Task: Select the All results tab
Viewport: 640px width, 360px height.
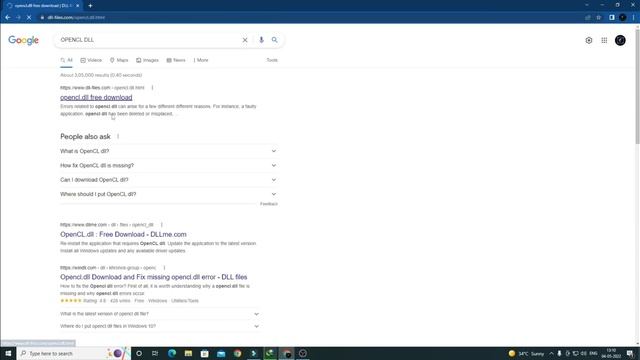Action: [67, 60]
